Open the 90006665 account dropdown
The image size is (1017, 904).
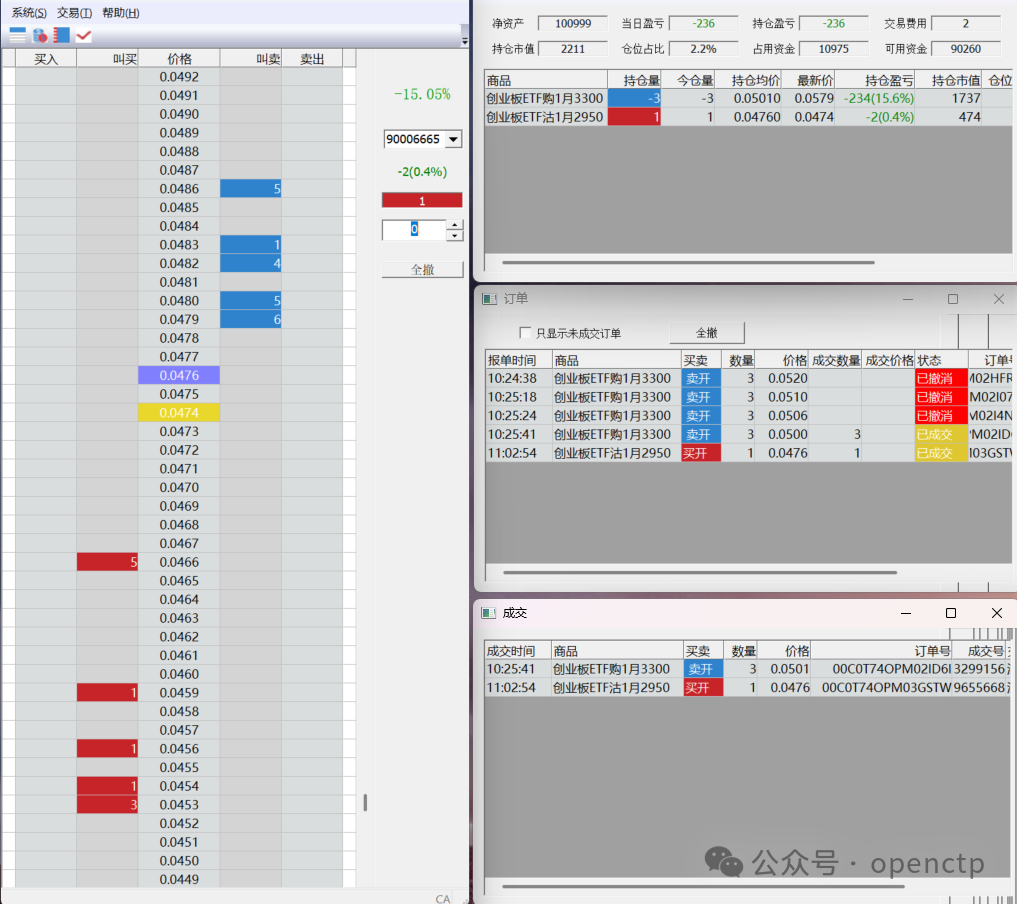(453, 139)
